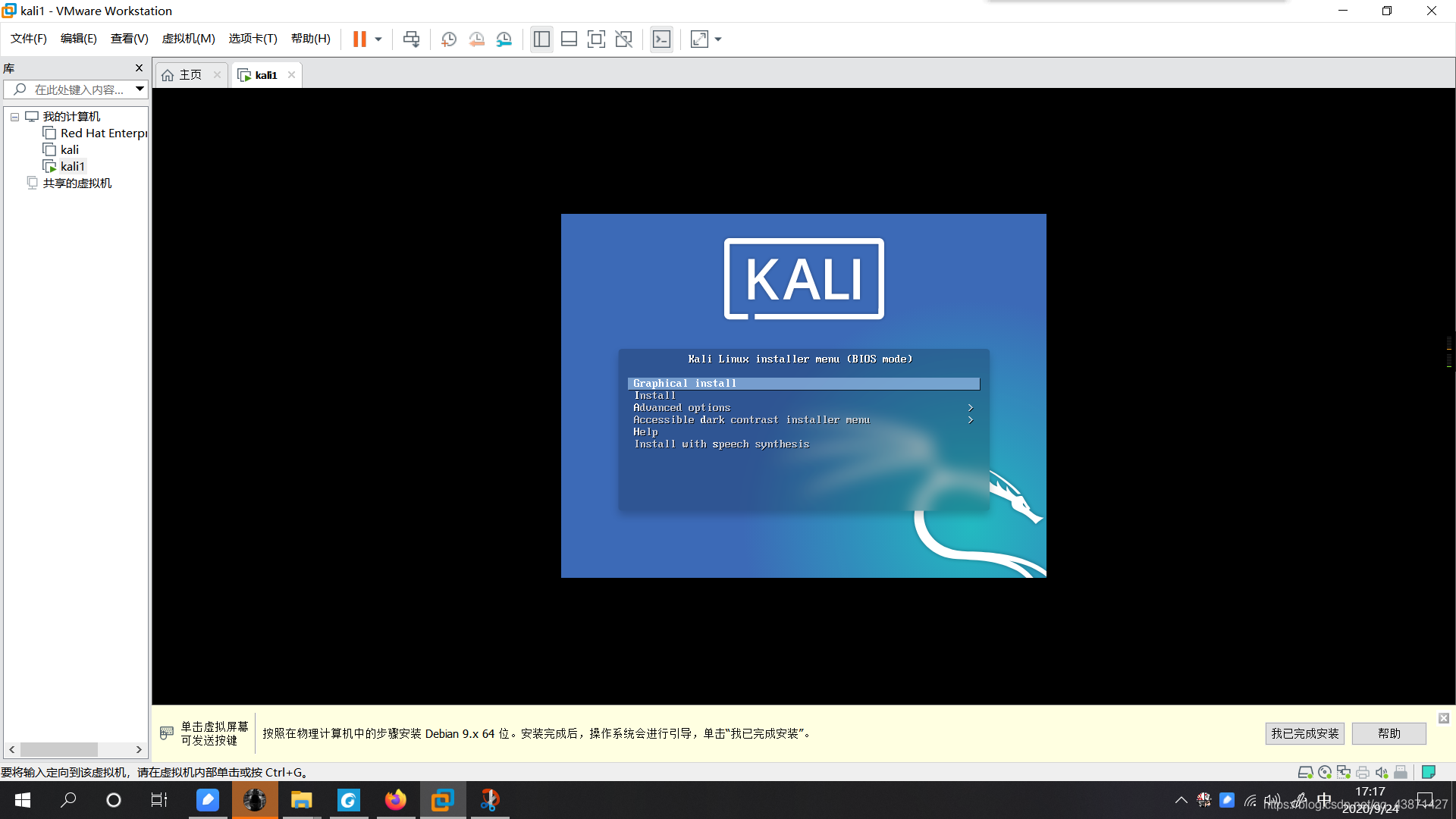Toggle the thumbnail bar view
Image resolution: width=1456 pixels, height=819 pixels.
coord(569,39)
